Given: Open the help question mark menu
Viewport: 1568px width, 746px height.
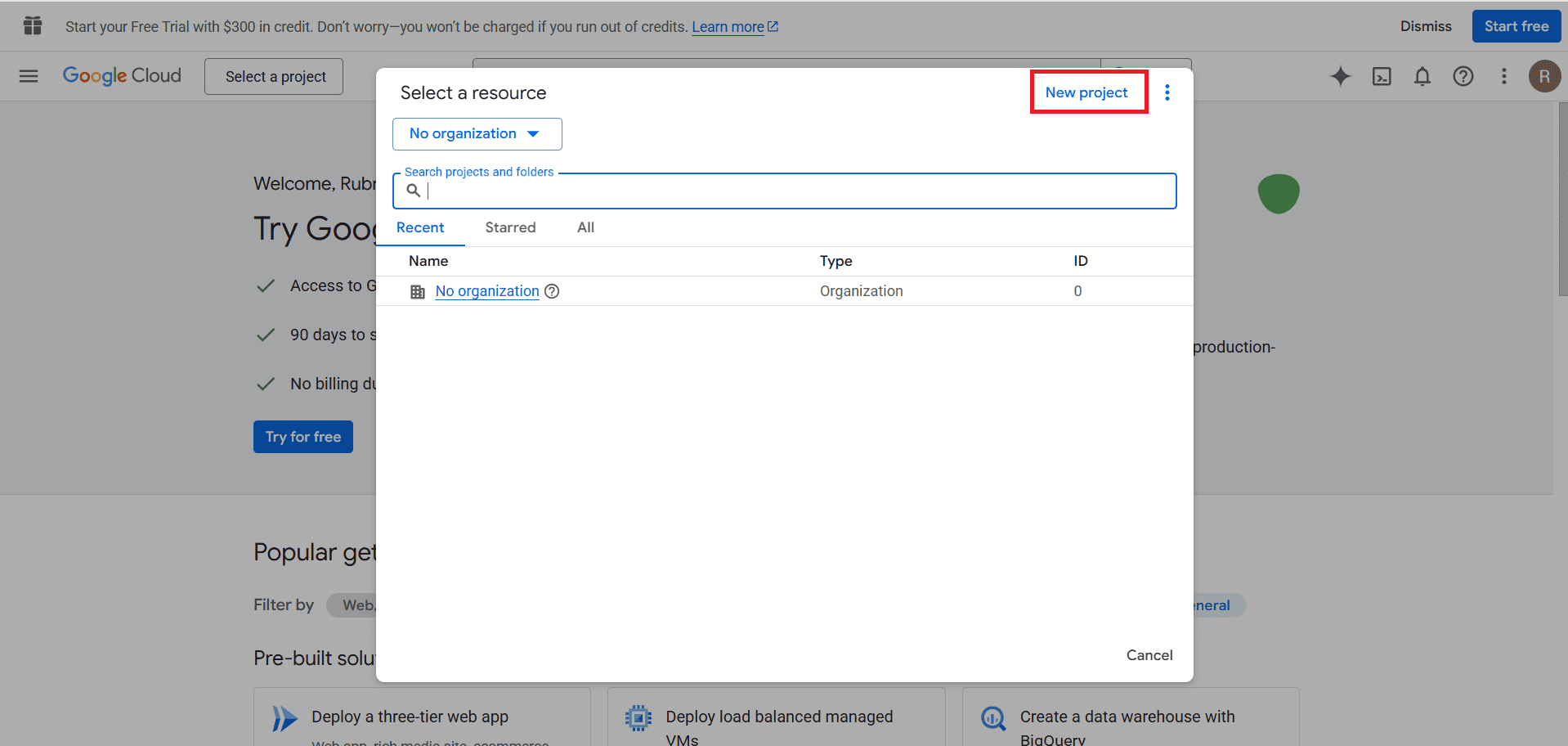Looking at the screenshot, I should (x=1463, y=76).
